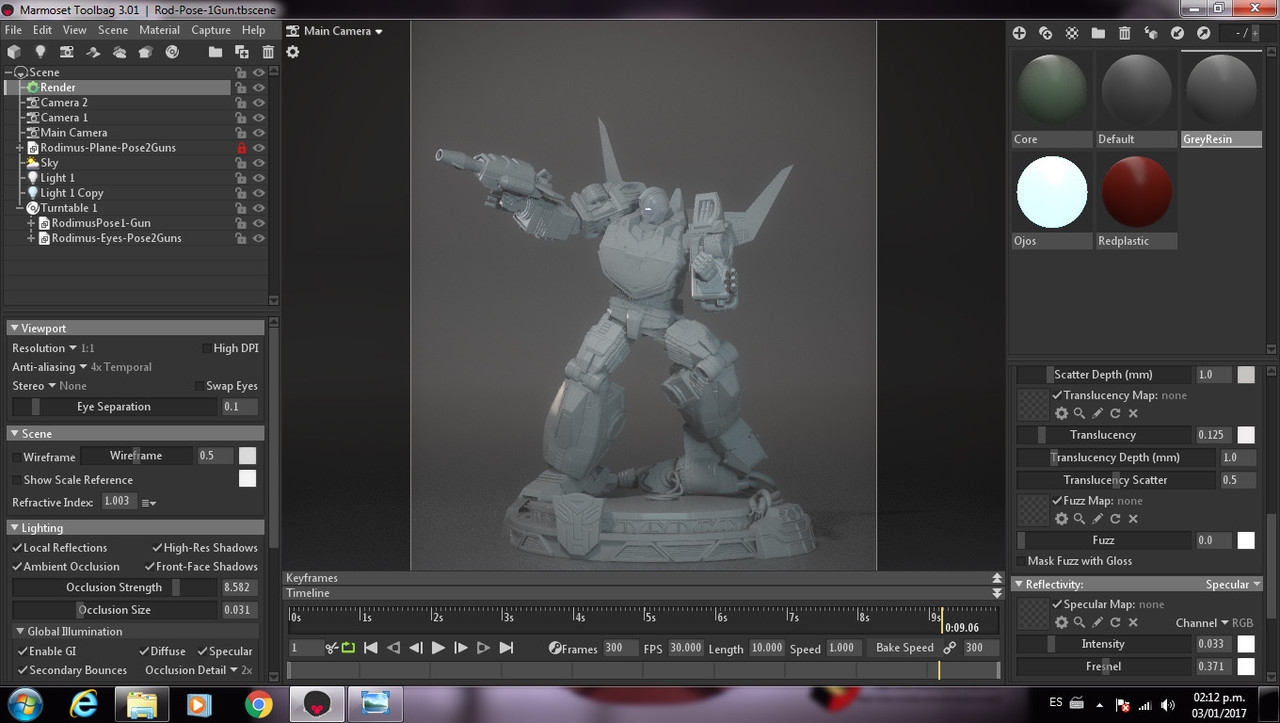Screen dimensions: 1280x723
Task: Add shadow catcher object icon
Action: click(x=93, y=52)
